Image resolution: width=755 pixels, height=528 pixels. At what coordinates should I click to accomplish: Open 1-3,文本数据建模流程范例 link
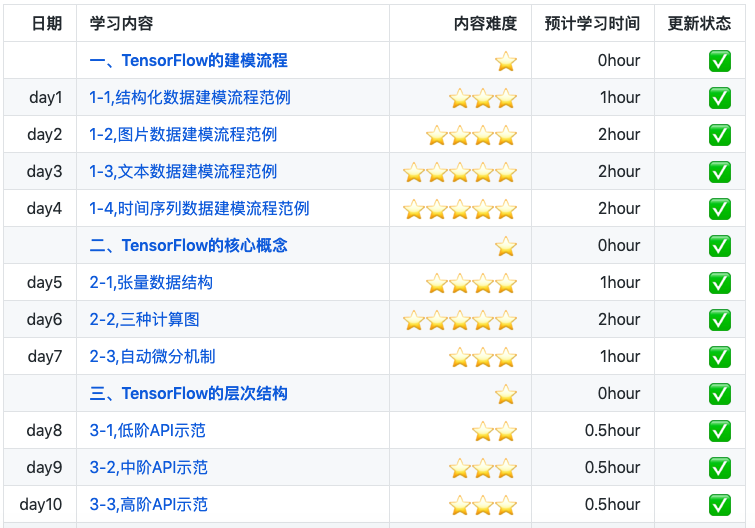[x=183, y=172]
